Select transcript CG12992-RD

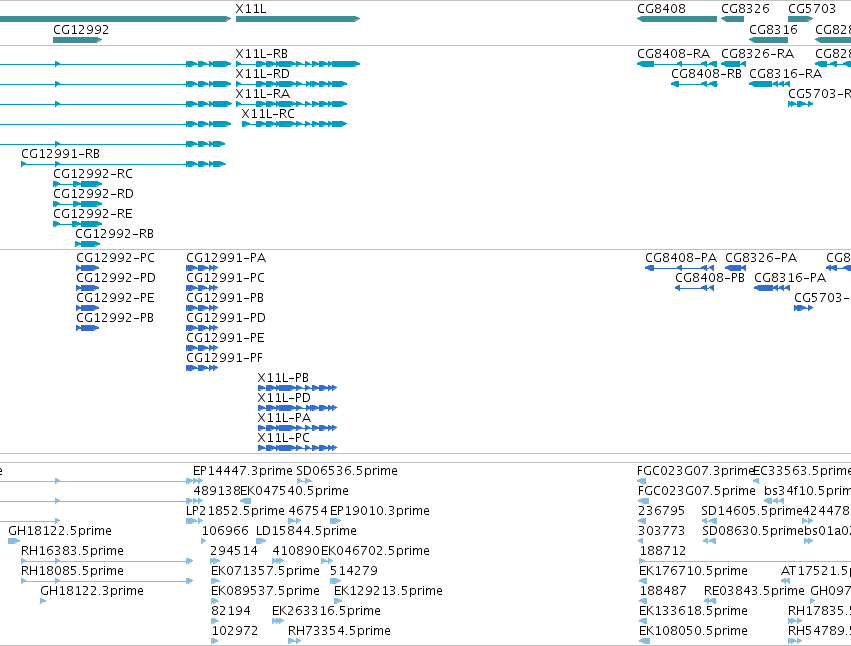point(78,204)
